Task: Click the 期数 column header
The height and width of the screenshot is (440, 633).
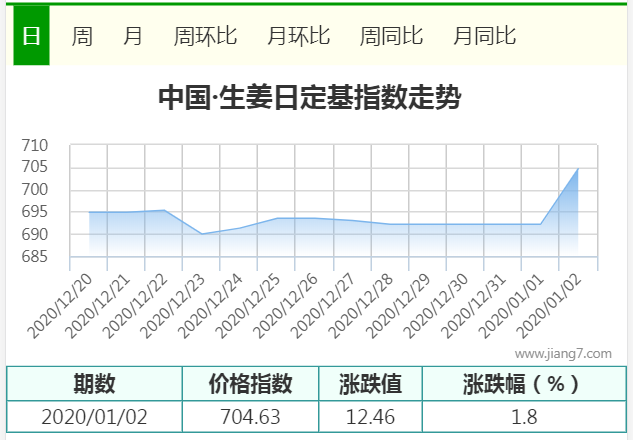Action: point(94,383)
